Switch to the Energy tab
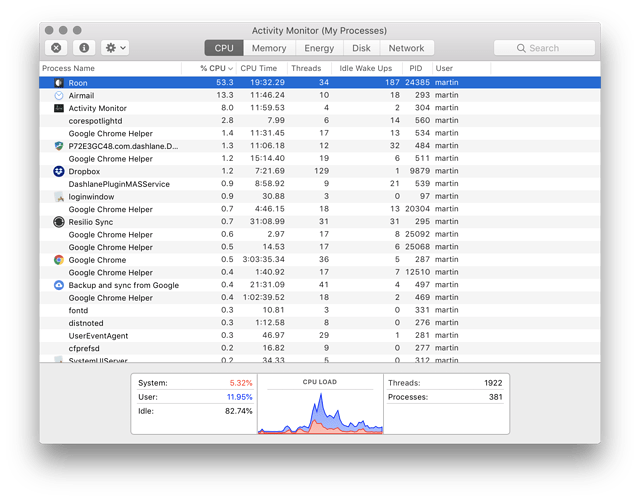The height and width of the screenshot is (500, 640). point(319,48)
